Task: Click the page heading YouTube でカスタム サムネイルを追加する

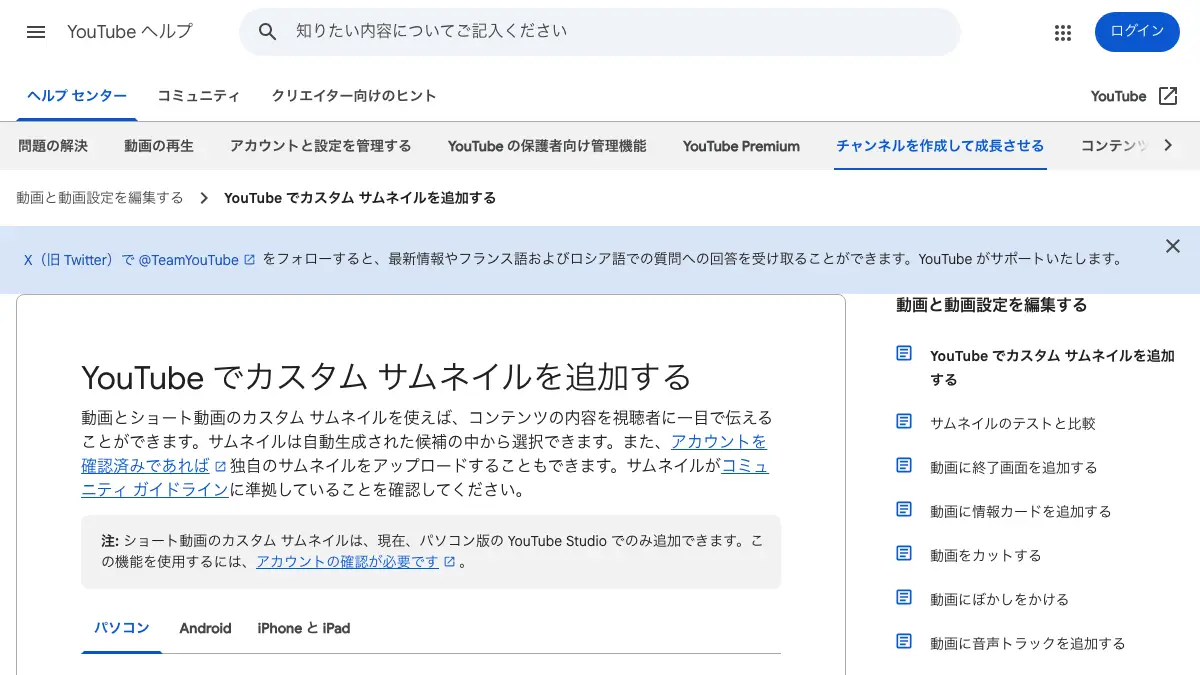Action: point(386,377)
